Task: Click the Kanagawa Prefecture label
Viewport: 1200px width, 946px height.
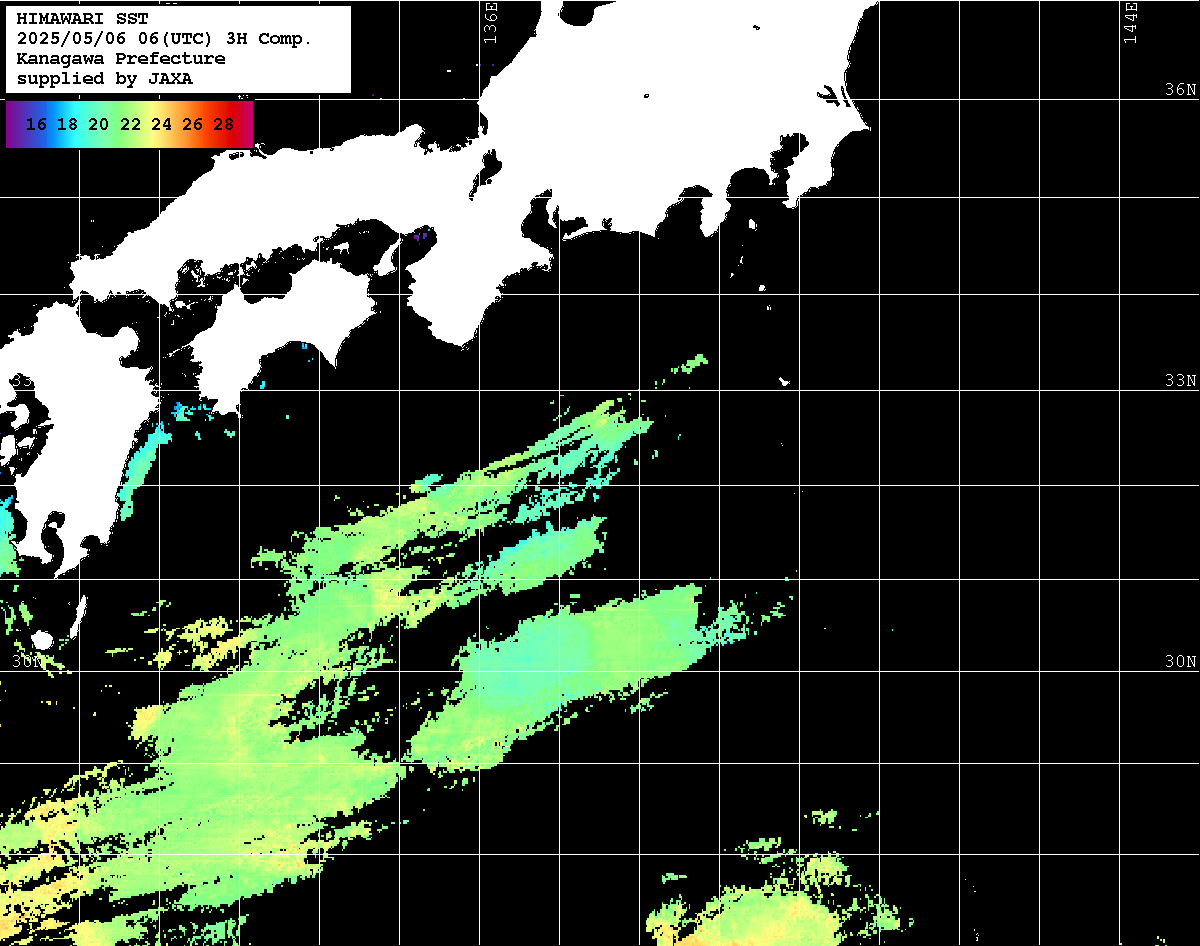Action: coord(121,59)
